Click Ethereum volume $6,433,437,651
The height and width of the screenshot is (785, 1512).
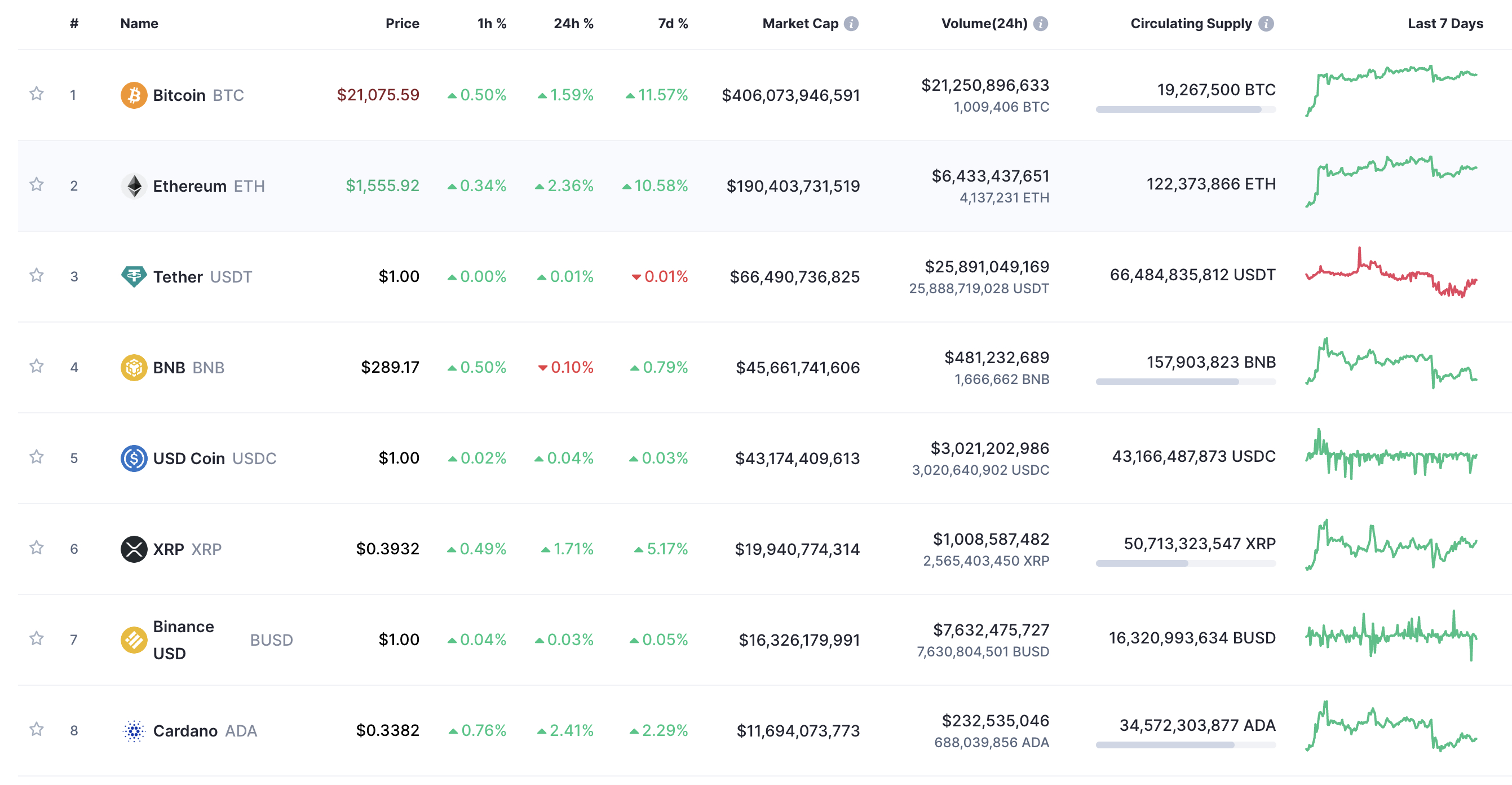click(x=990, y=175)
